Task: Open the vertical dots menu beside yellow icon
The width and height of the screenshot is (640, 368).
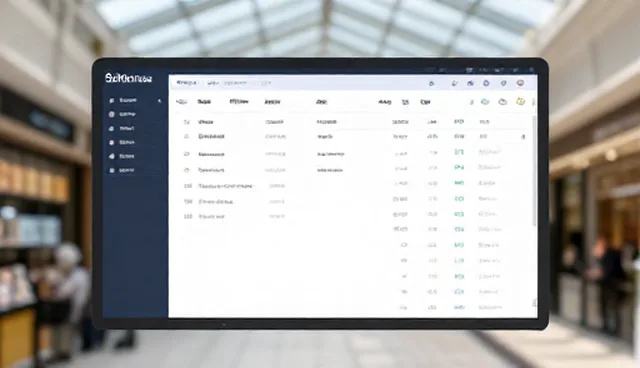Action: tap(533, 102)
